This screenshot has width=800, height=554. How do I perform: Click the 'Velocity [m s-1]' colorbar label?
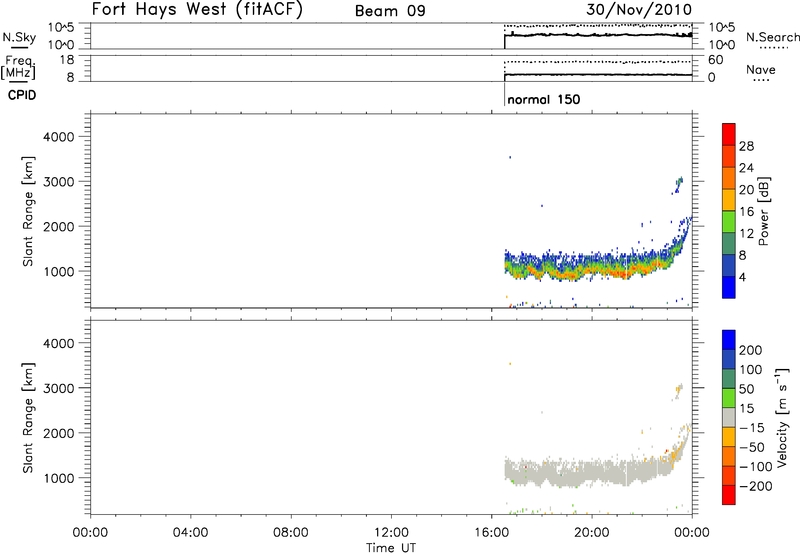(x=783, y=417)
